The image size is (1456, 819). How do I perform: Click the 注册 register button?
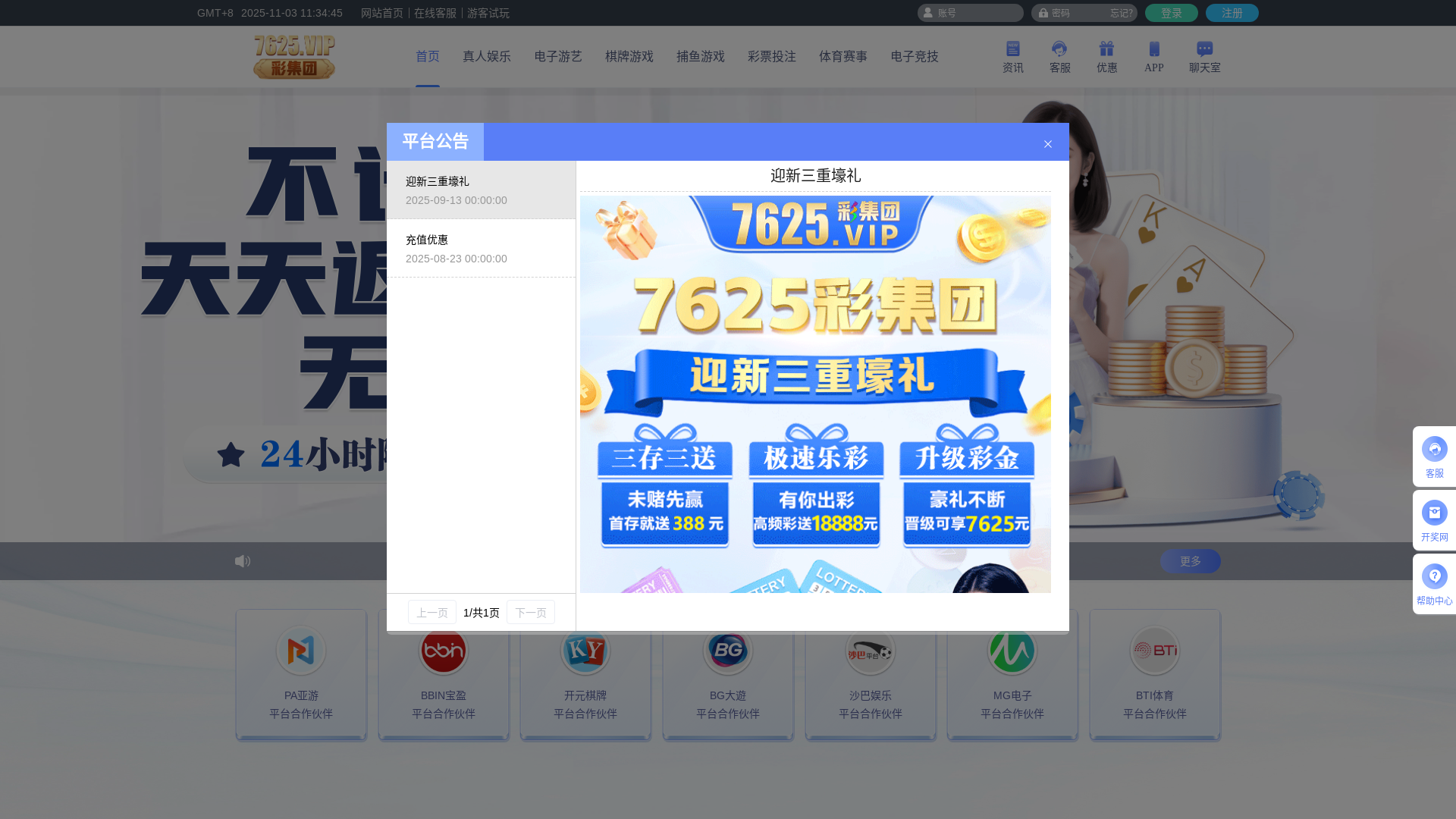(1232, 13)
